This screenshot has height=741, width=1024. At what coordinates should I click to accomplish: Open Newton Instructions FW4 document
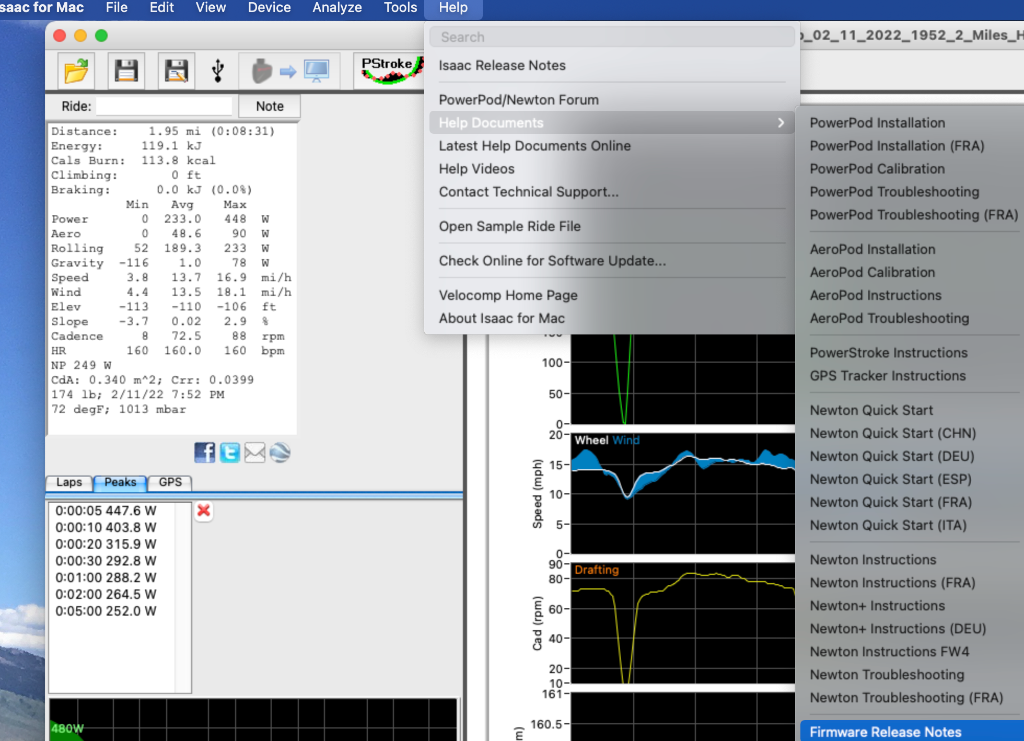(889, 652)
